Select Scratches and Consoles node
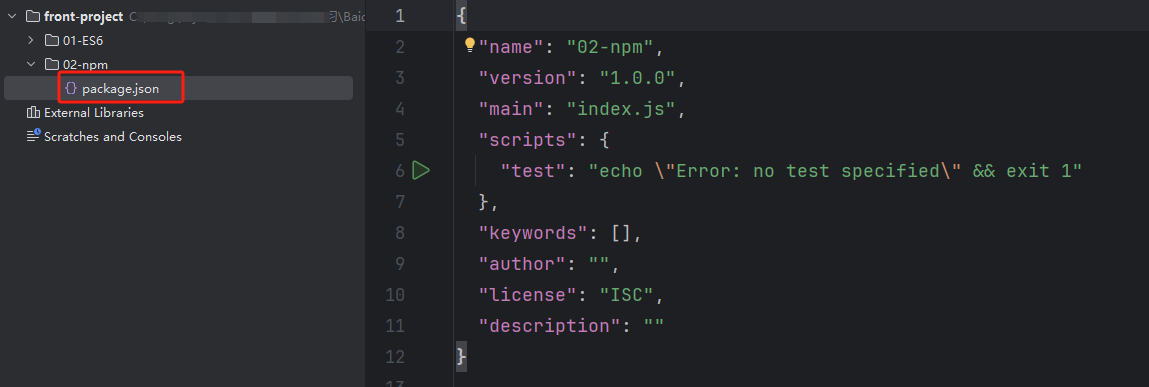The width and height of the screenshot is (1149, 387). tap(113, 136)
